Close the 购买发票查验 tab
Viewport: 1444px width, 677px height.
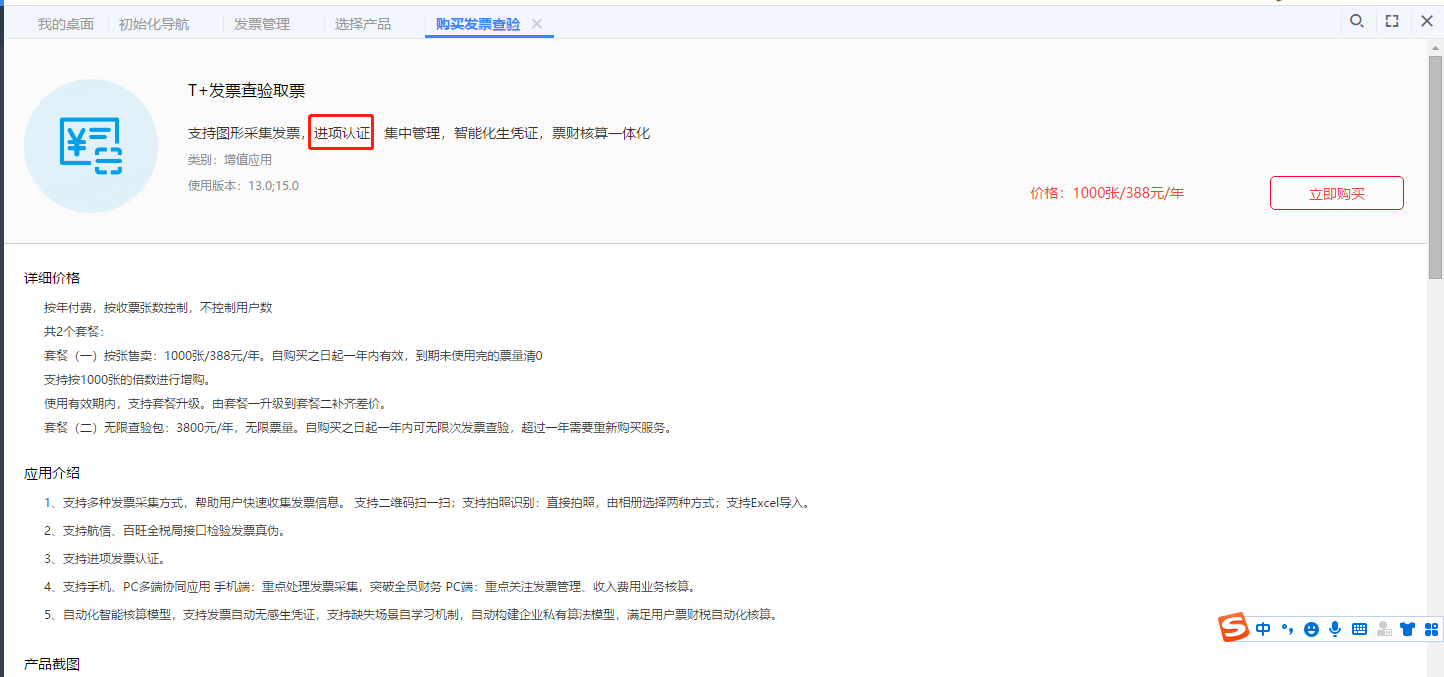[537, 24]
